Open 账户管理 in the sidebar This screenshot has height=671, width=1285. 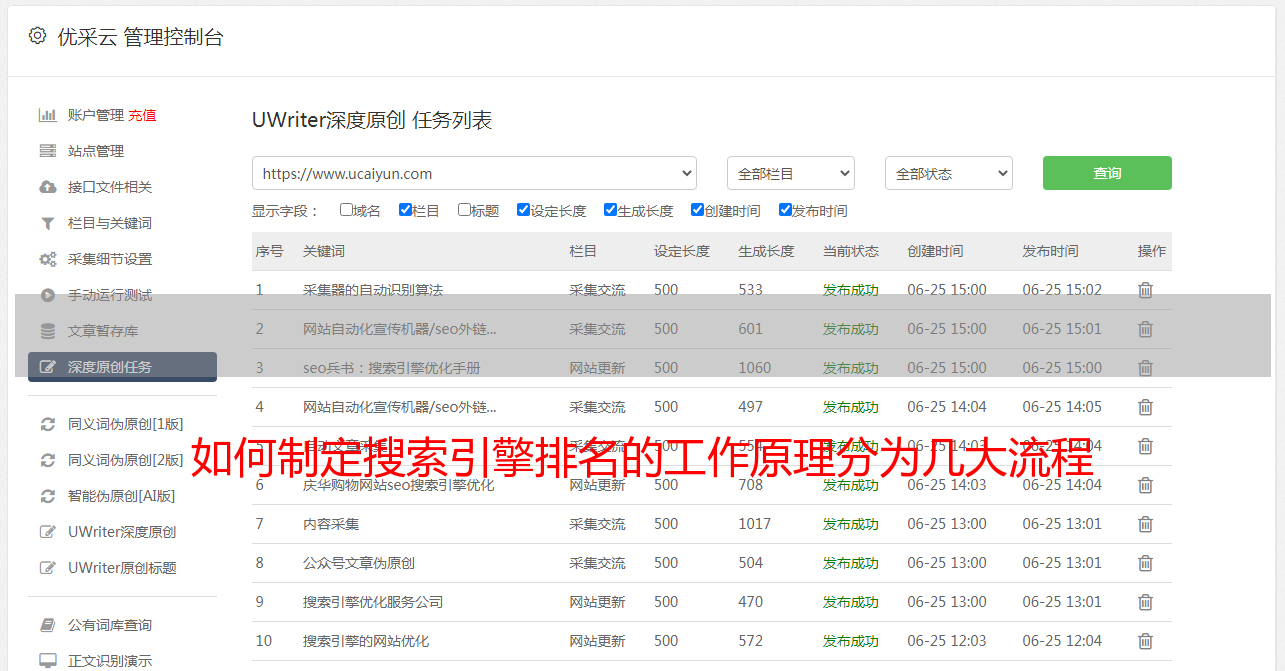[96, 115]
